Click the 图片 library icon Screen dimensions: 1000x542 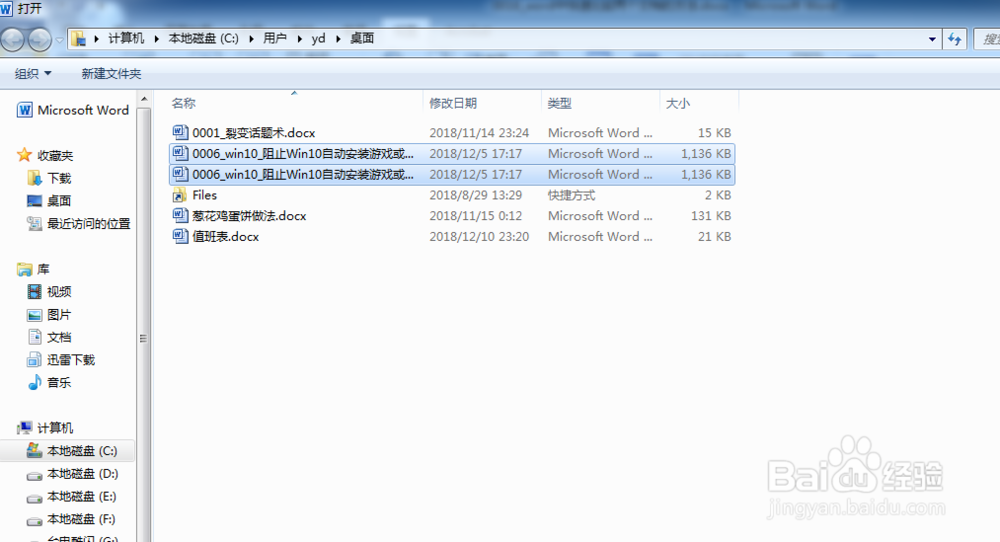click(34, 315)
